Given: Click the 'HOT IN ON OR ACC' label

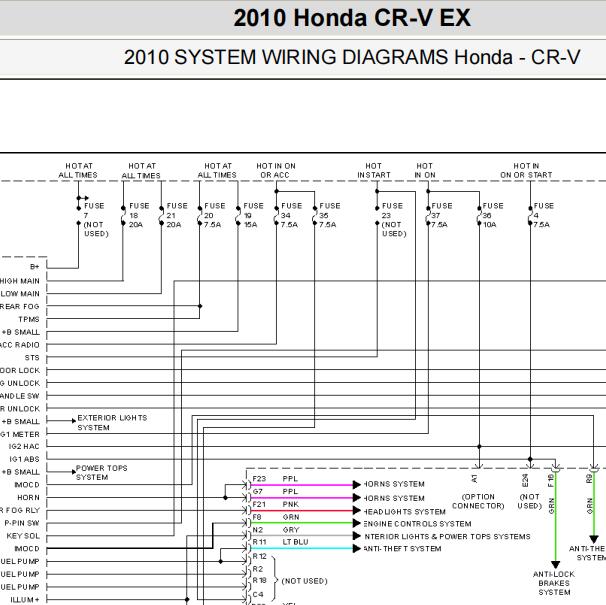Looking at the screenshot, I should 276,170.
